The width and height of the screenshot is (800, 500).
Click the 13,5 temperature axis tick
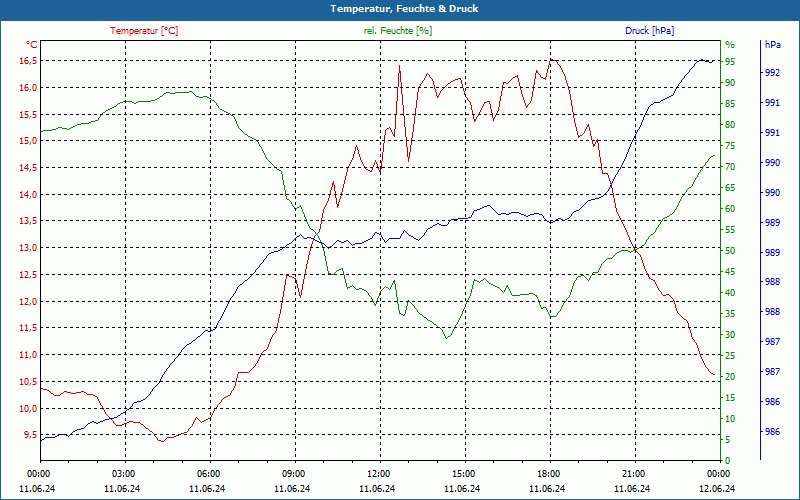[29, 221]
